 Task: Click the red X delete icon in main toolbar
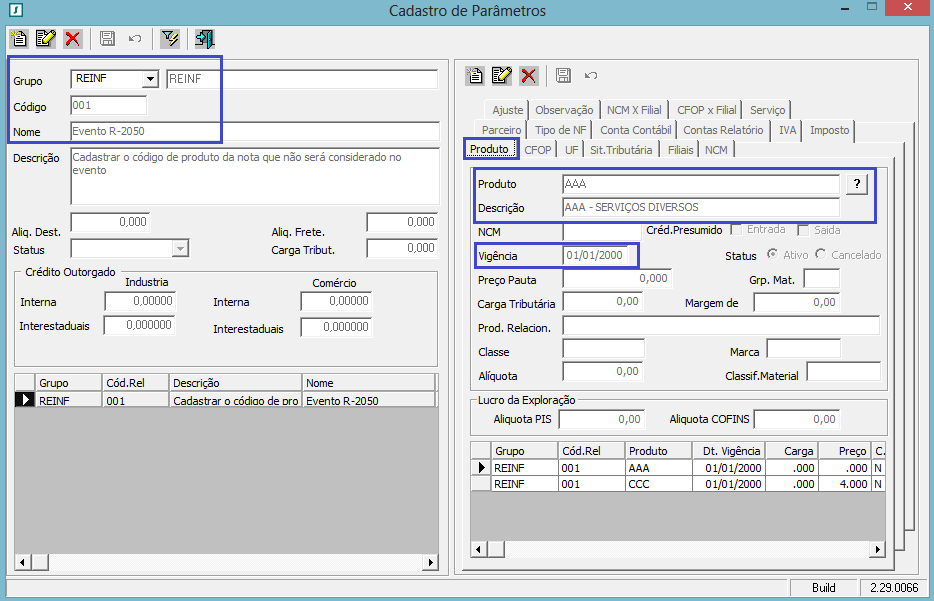(x=72, y=39)
